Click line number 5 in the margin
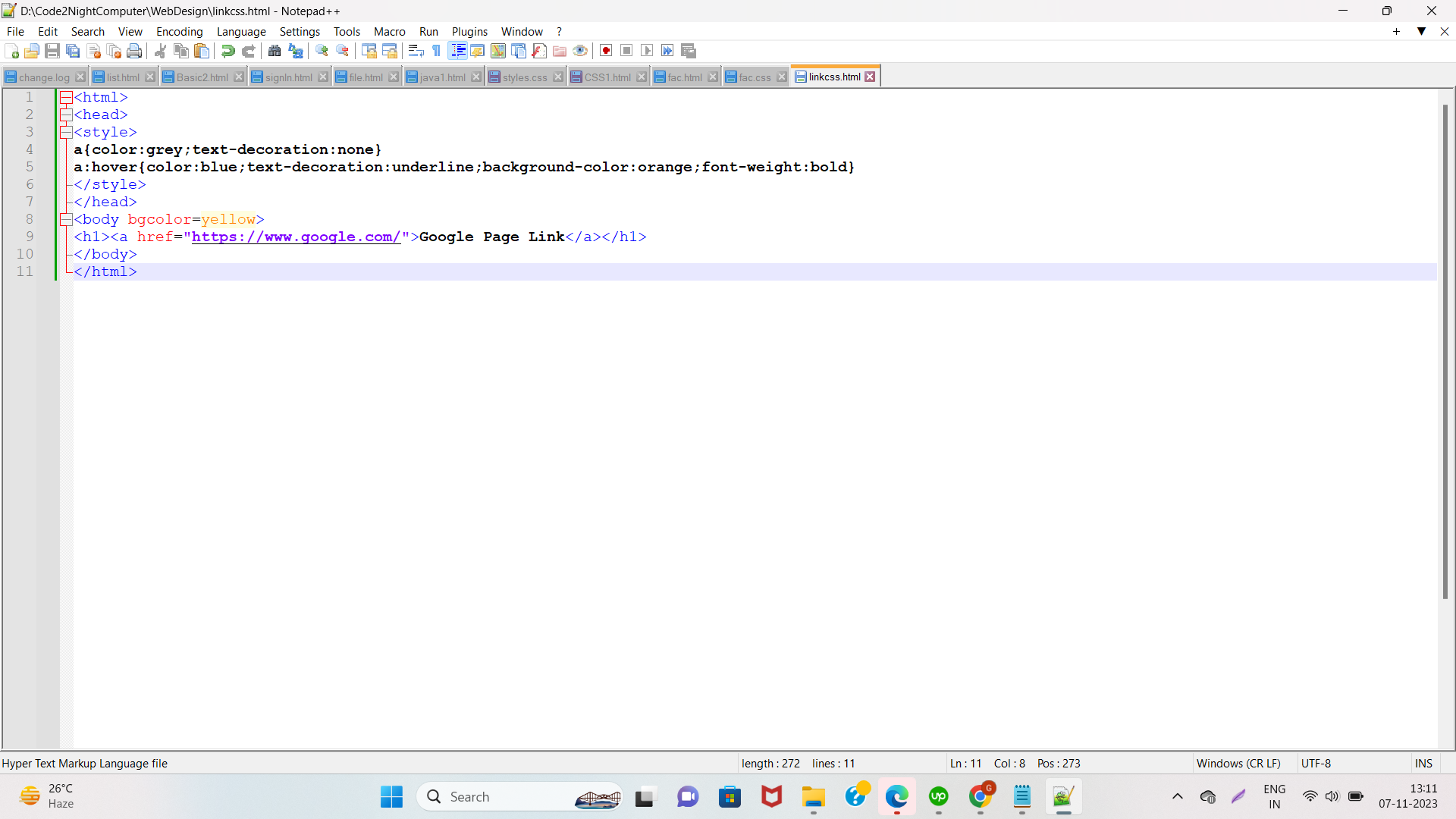1456x819 pixels. tap(30, 167)
